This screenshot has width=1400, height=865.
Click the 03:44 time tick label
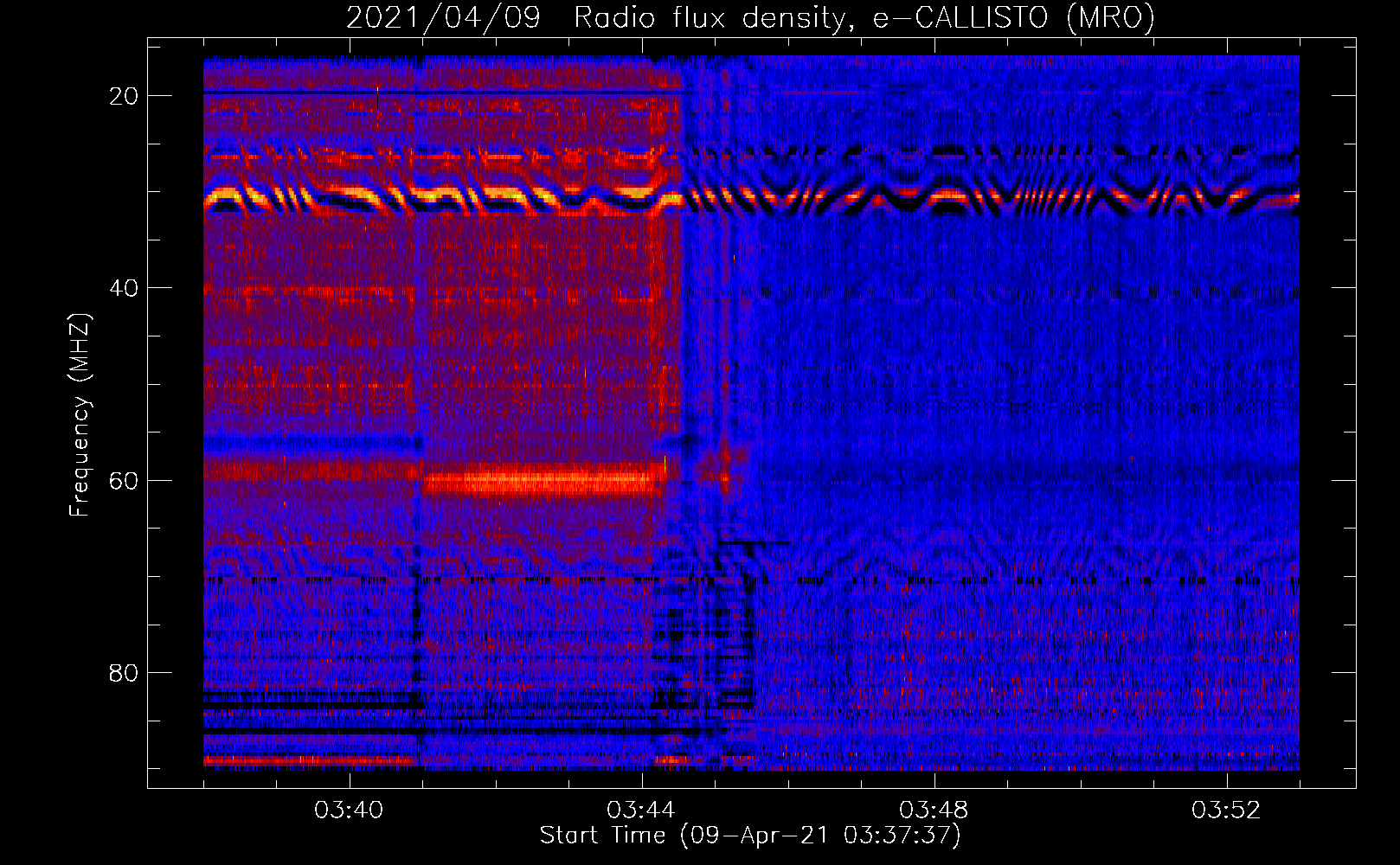(x=641, y=811)
